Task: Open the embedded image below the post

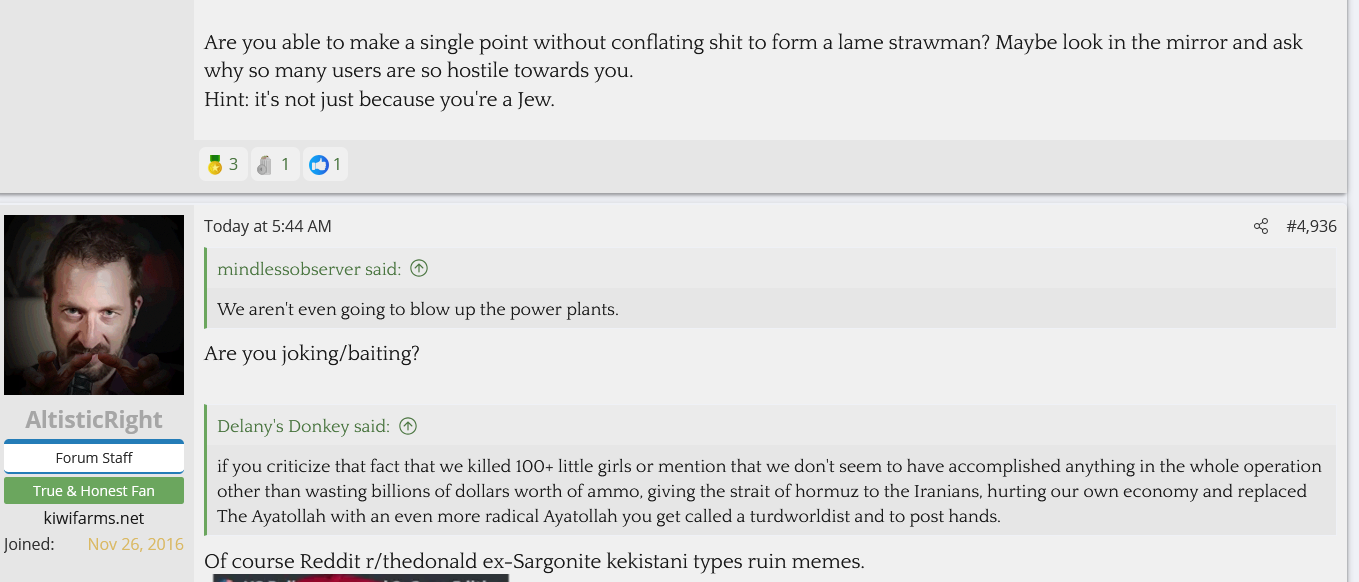Action: coord(360,578)
